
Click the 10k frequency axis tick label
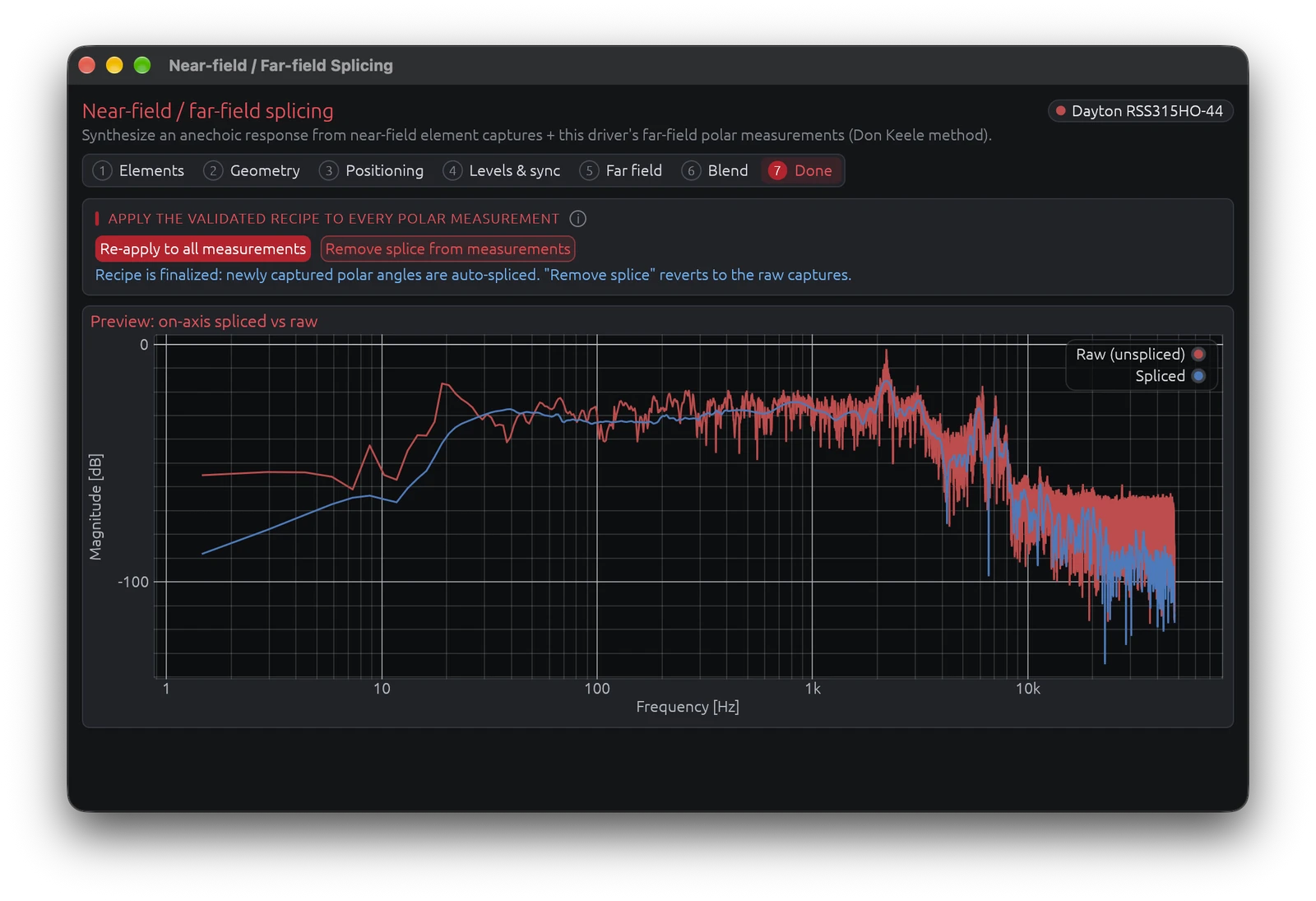point(1027,689)
